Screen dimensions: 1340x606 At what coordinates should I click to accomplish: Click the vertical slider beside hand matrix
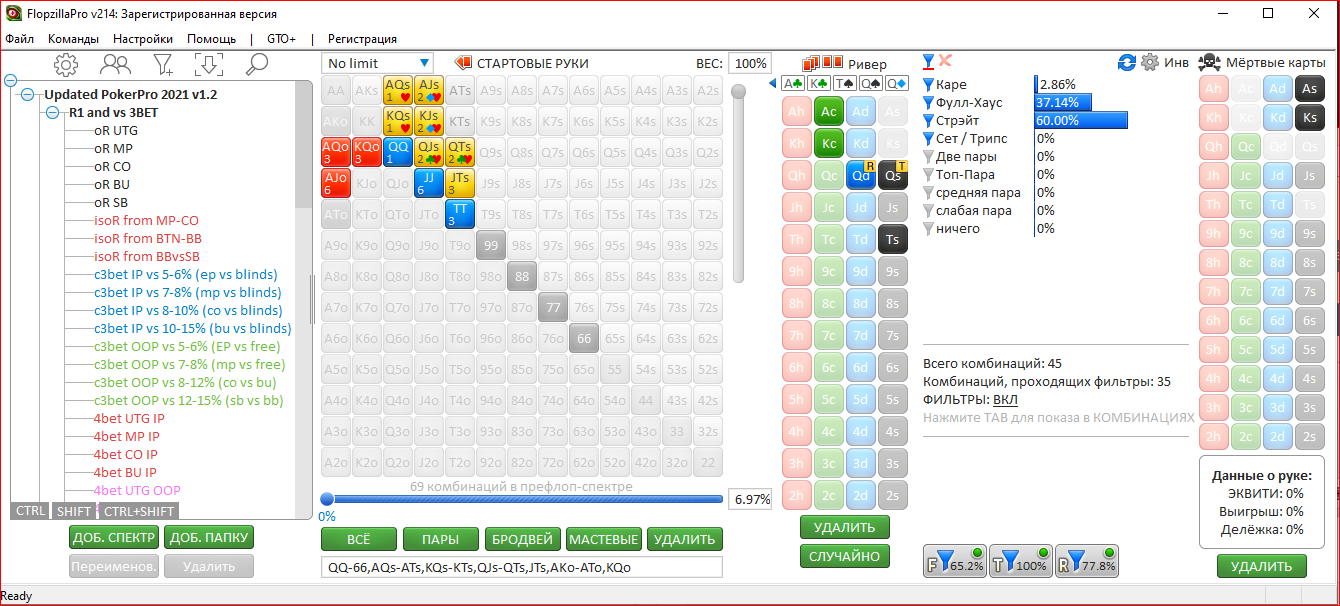[x=739, y=182]
